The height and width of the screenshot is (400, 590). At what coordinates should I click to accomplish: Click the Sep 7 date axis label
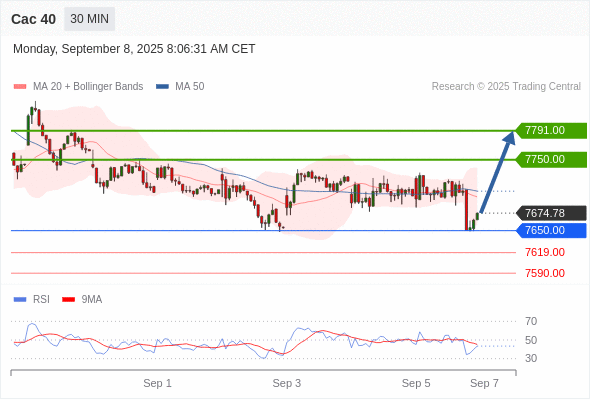pos(484,383)
